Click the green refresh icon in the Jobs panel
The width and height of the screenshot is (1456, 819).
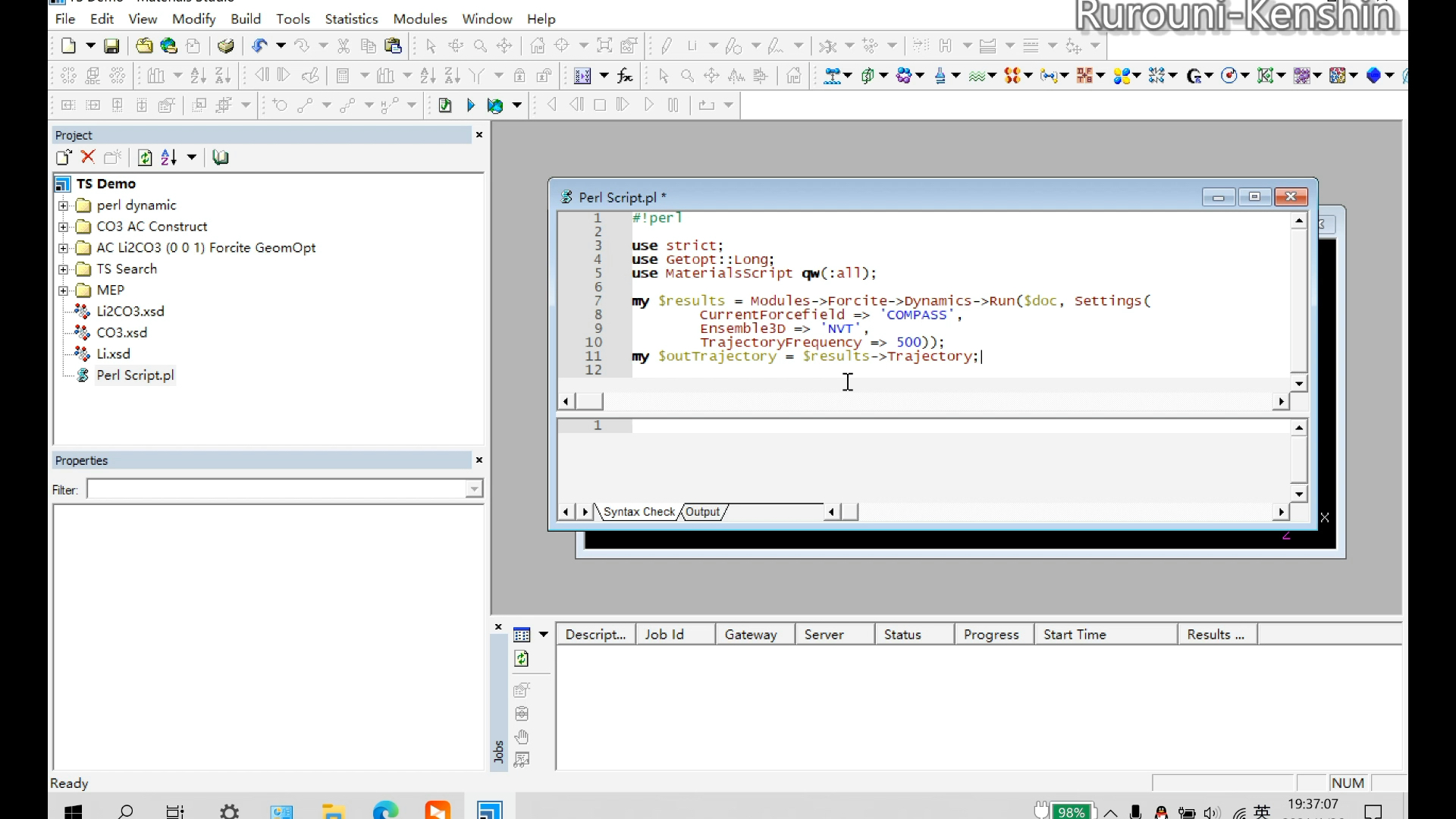tap(522, 658)
